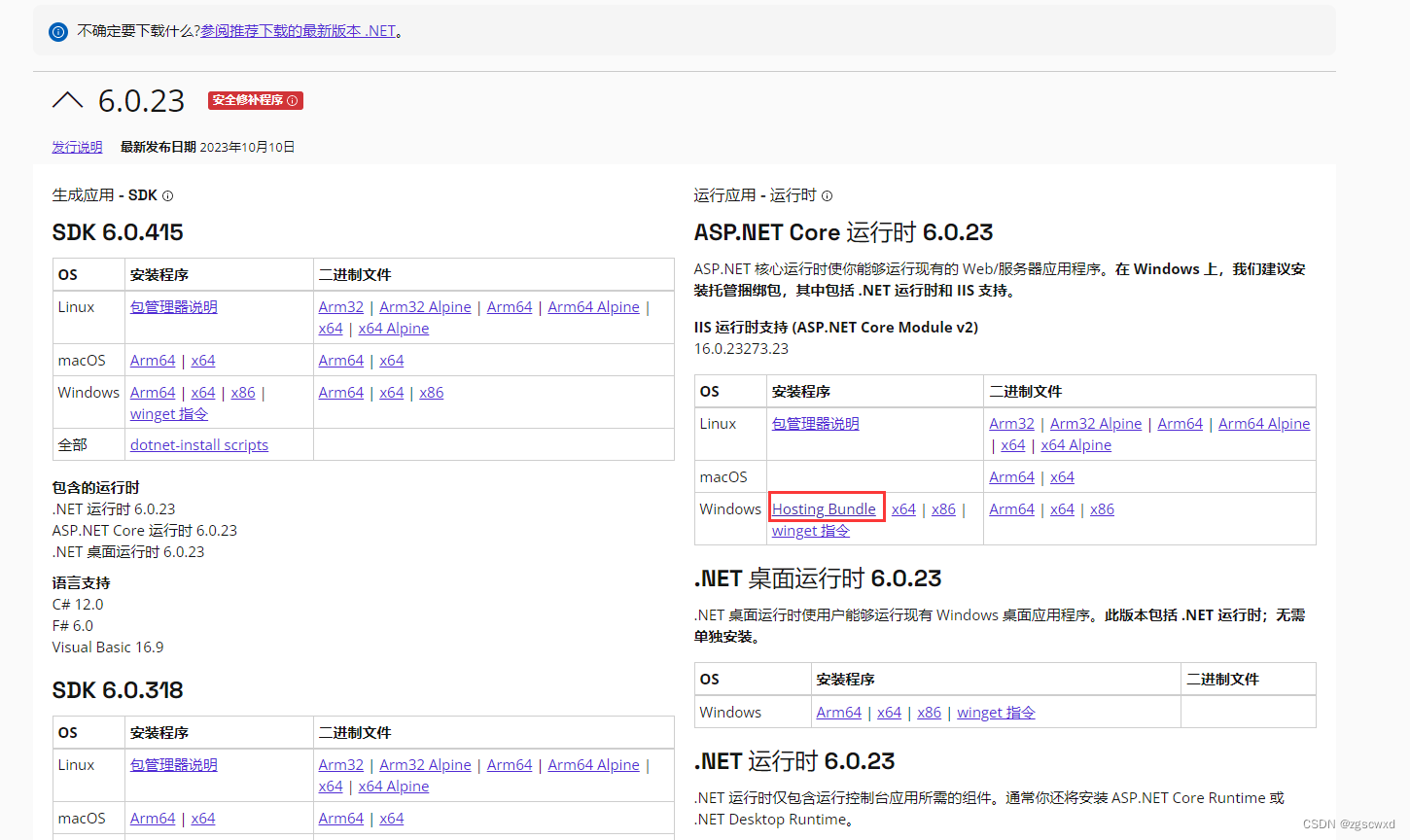The height and width of the screenshot is (840, 1410).
Task: Open ASP.NET Core winget instructions link
Action: tap(811, 530)
